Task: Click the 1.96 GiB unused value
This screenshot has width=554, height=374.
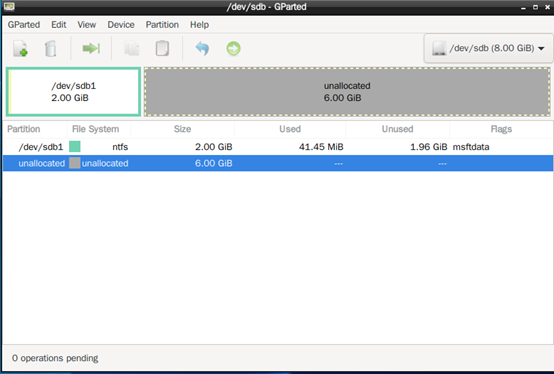Action: tap(429, 147)
